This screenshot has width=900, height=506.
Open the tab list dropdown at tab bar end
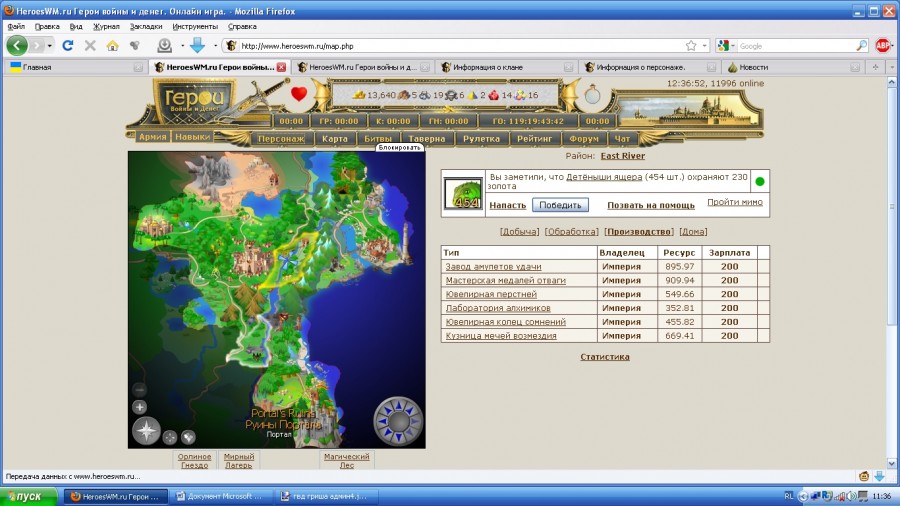tap(892, 67)
